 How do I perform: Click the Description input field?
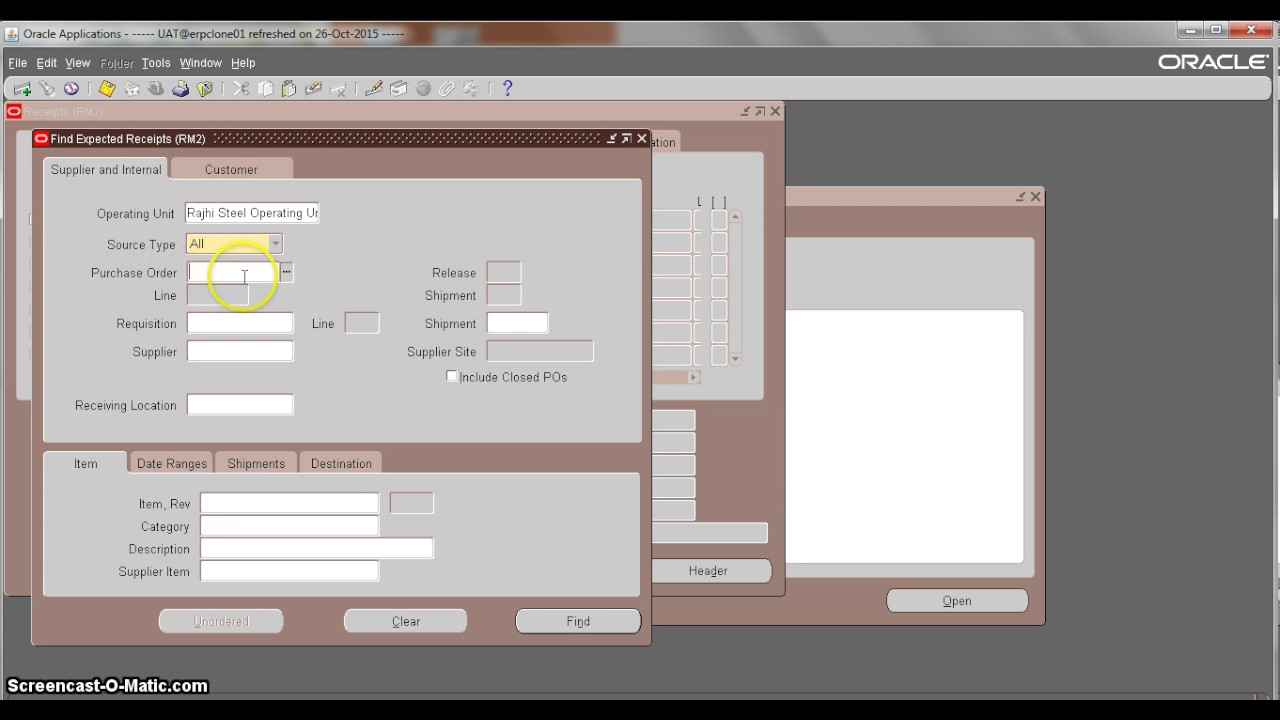pyautogui.click(x=317, y=549)
